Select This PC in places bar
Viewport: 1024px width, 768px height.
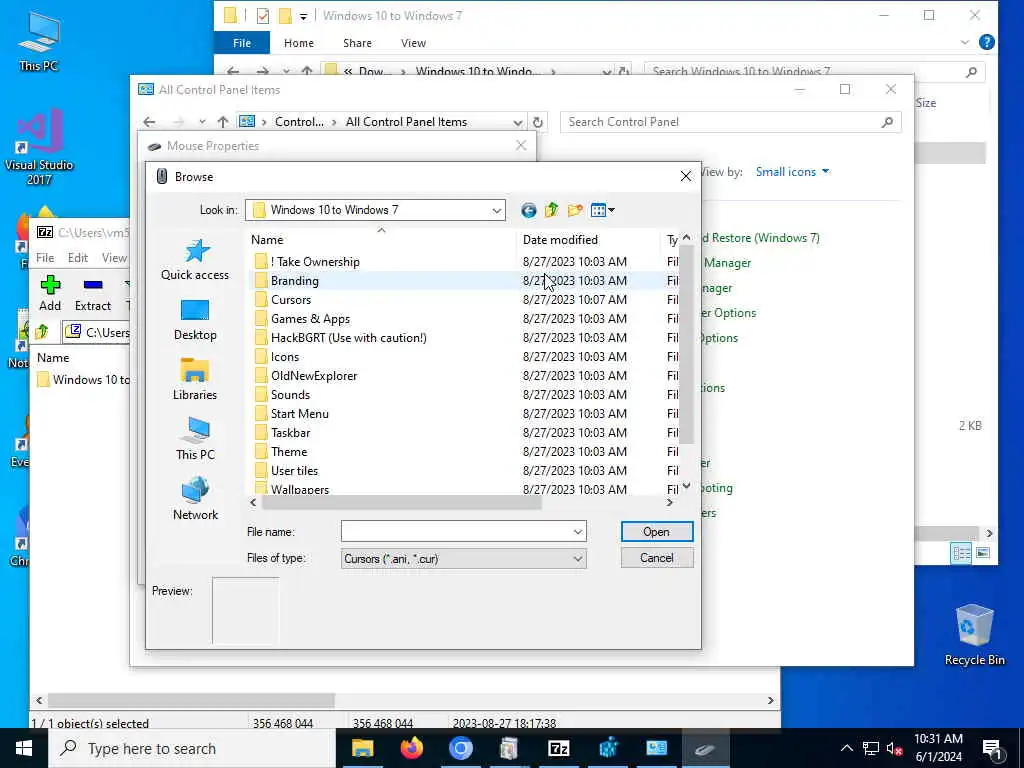(195, 439)
